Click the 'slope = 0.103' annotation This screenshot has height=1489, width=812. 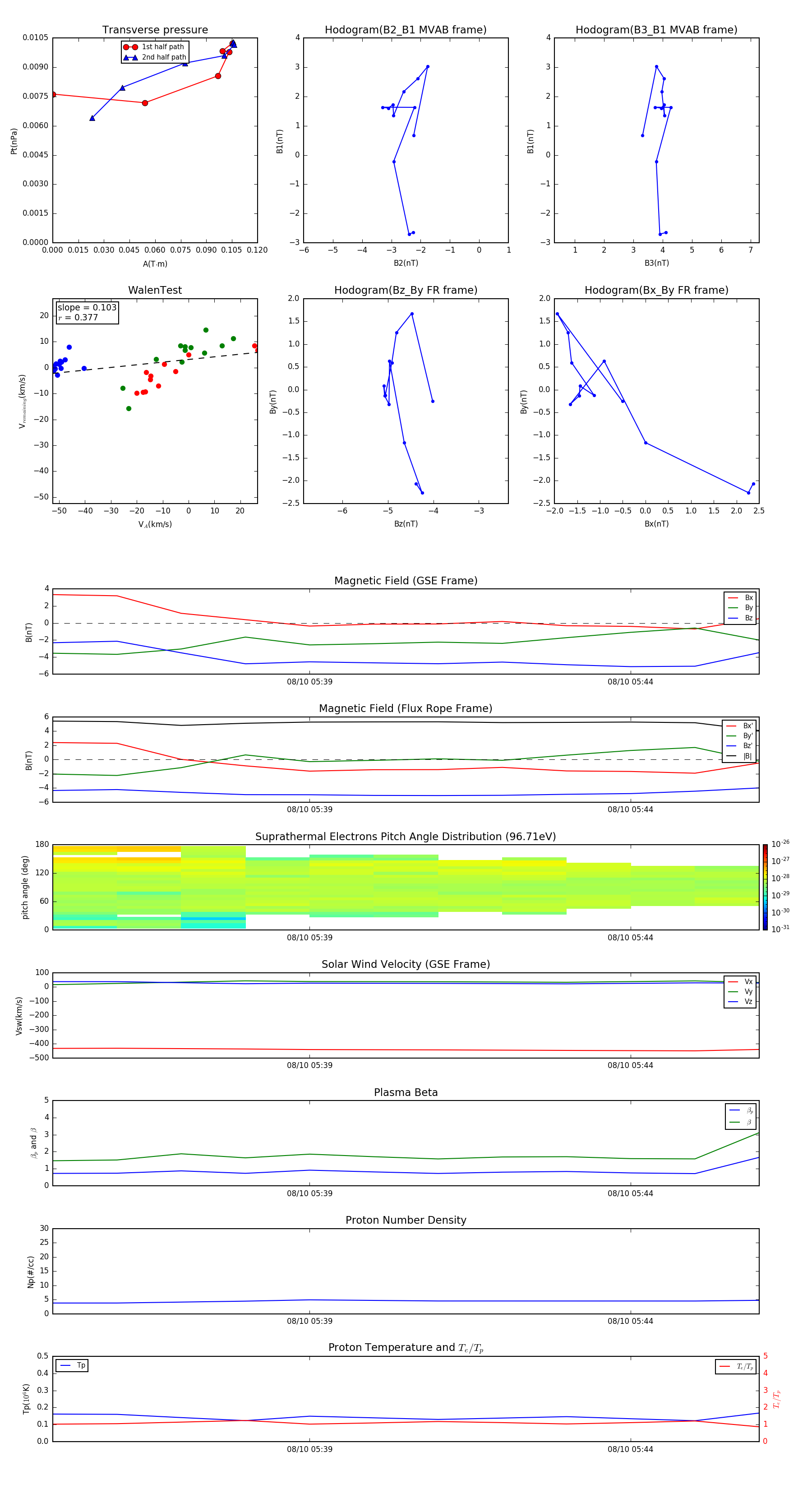point(87,308)
